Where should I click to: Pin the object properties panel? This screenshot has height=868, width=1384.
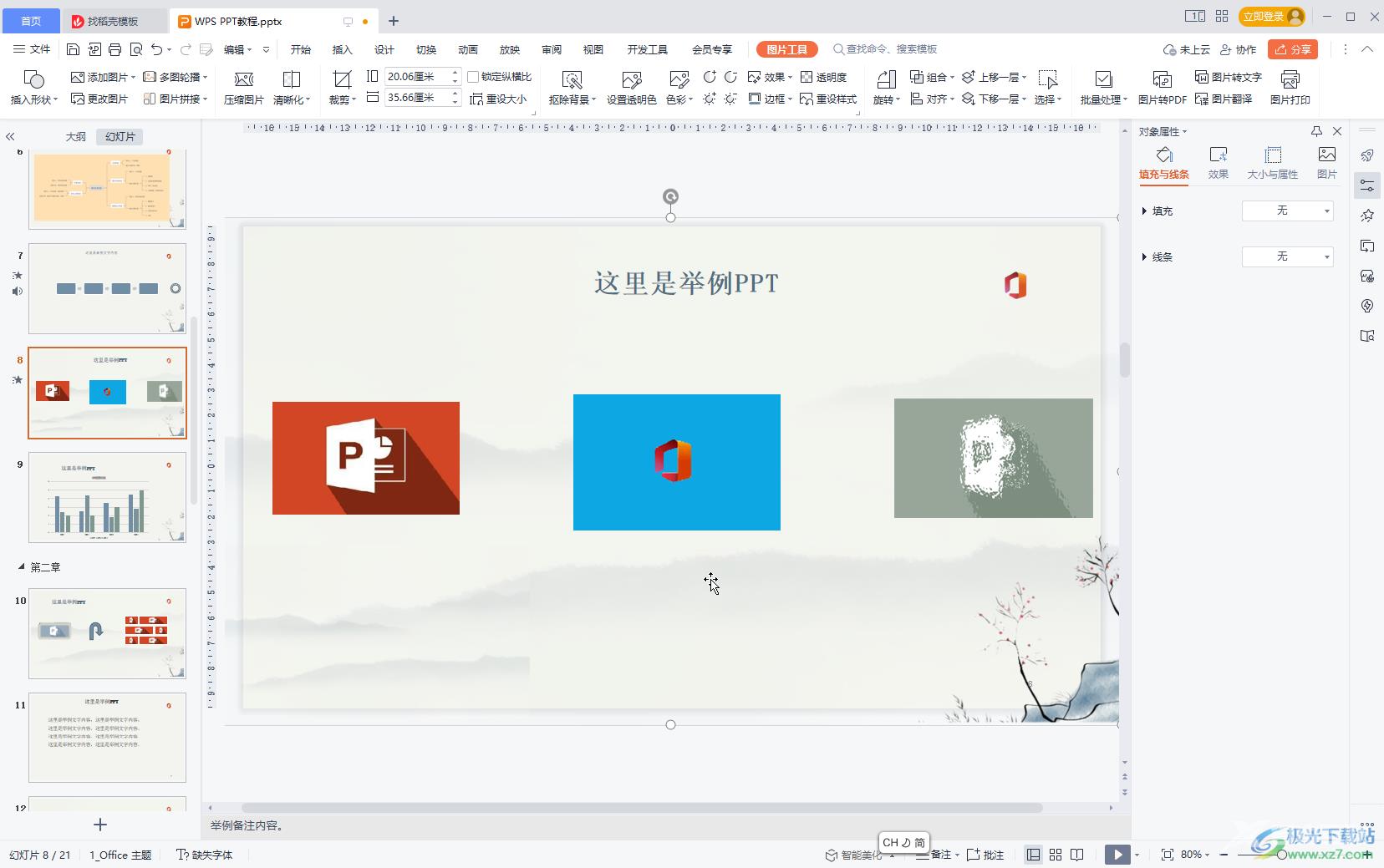[1316, 131]
